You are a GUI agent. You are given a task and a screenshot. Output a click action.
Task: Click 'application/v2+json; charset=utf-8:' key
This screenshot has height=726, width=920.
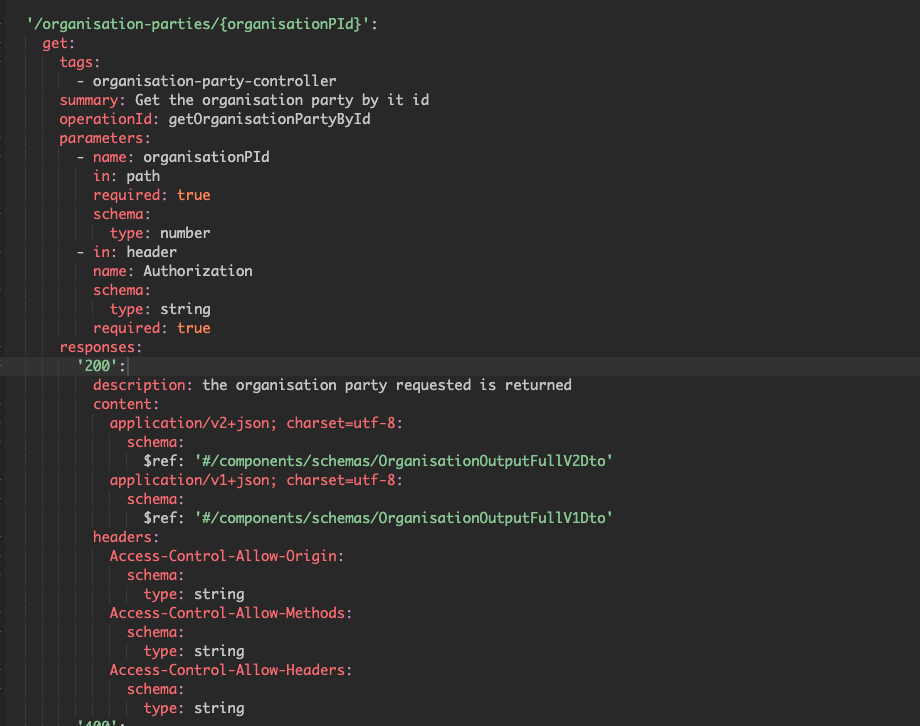(x=256, y=423)
